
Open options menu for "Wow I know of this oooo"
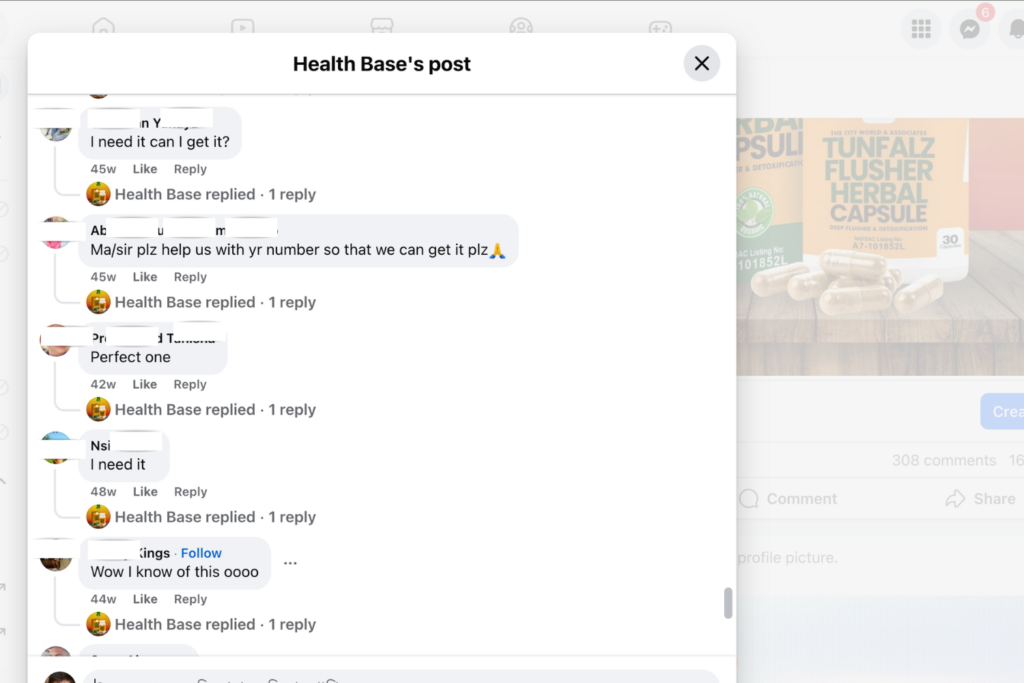click(291, 563)
